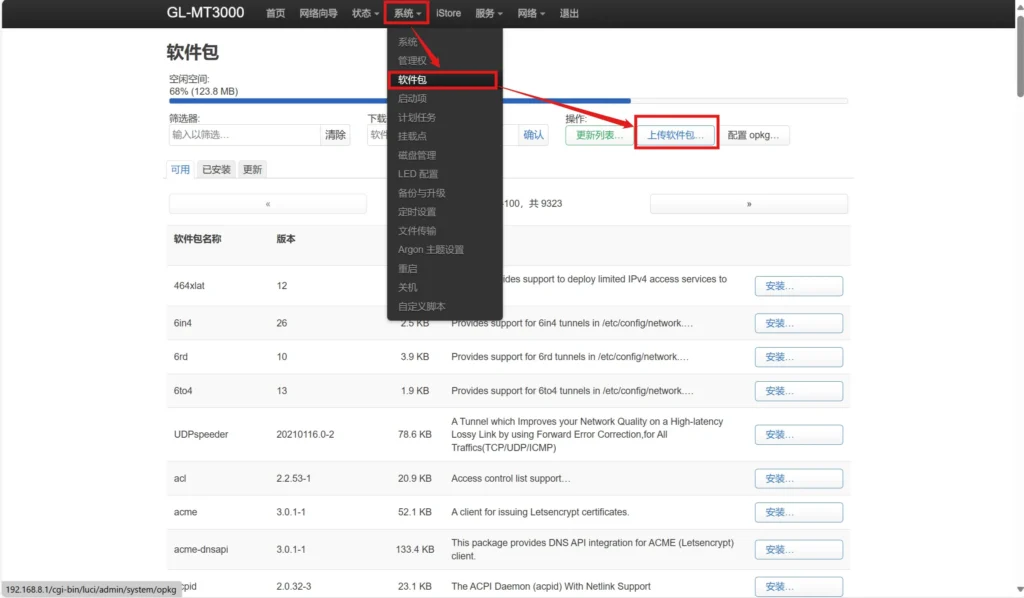
Task: Install the acl package
Action: pyautogui.click(x=799, y=479)
